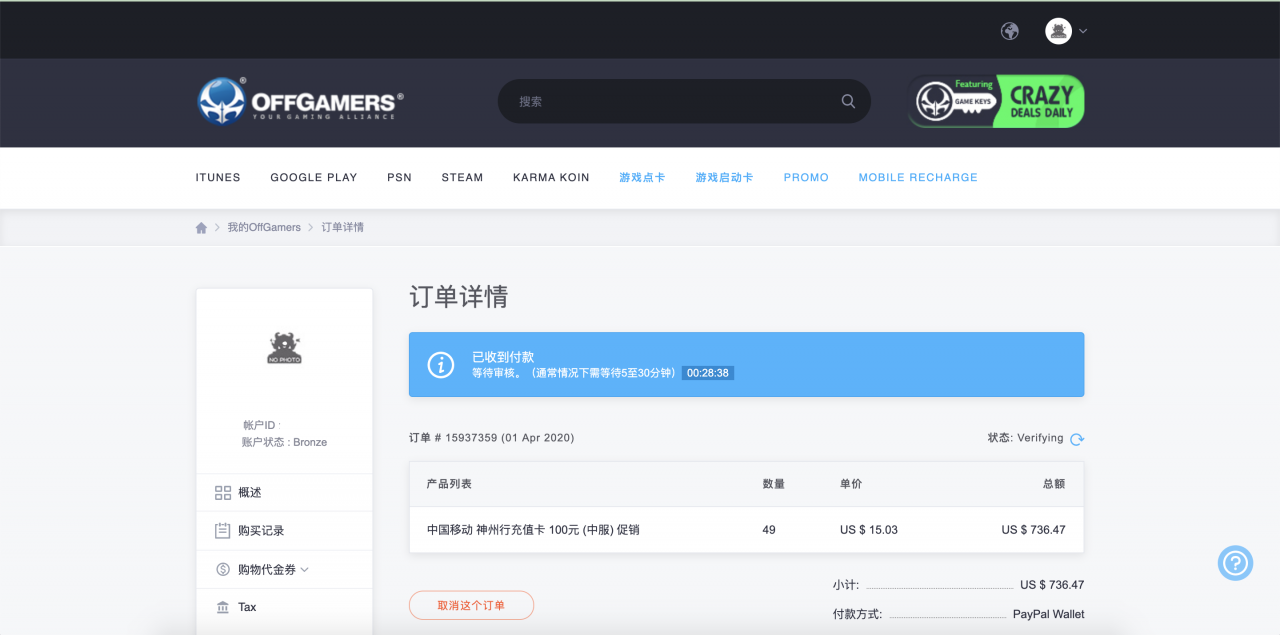Select product row 中国移动 神州行充值卡

(x=746, y=530)
